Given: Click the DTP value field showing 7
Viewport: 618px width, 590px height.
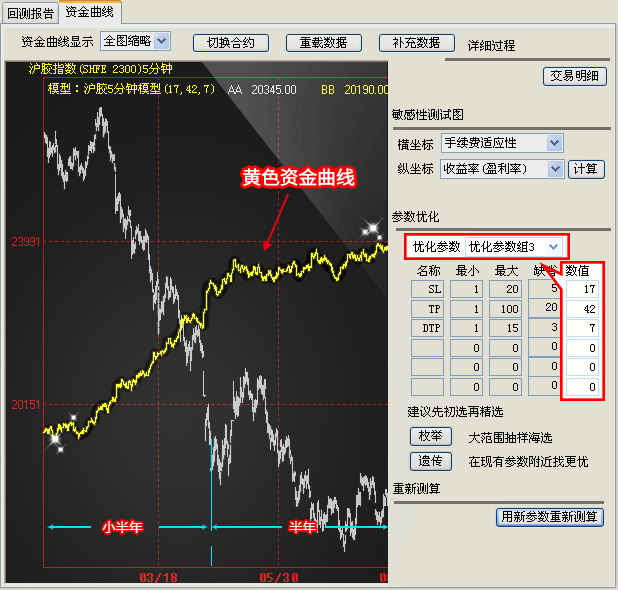Looking at the screenshot, I should pyautogui.click(x=583, y=328).
